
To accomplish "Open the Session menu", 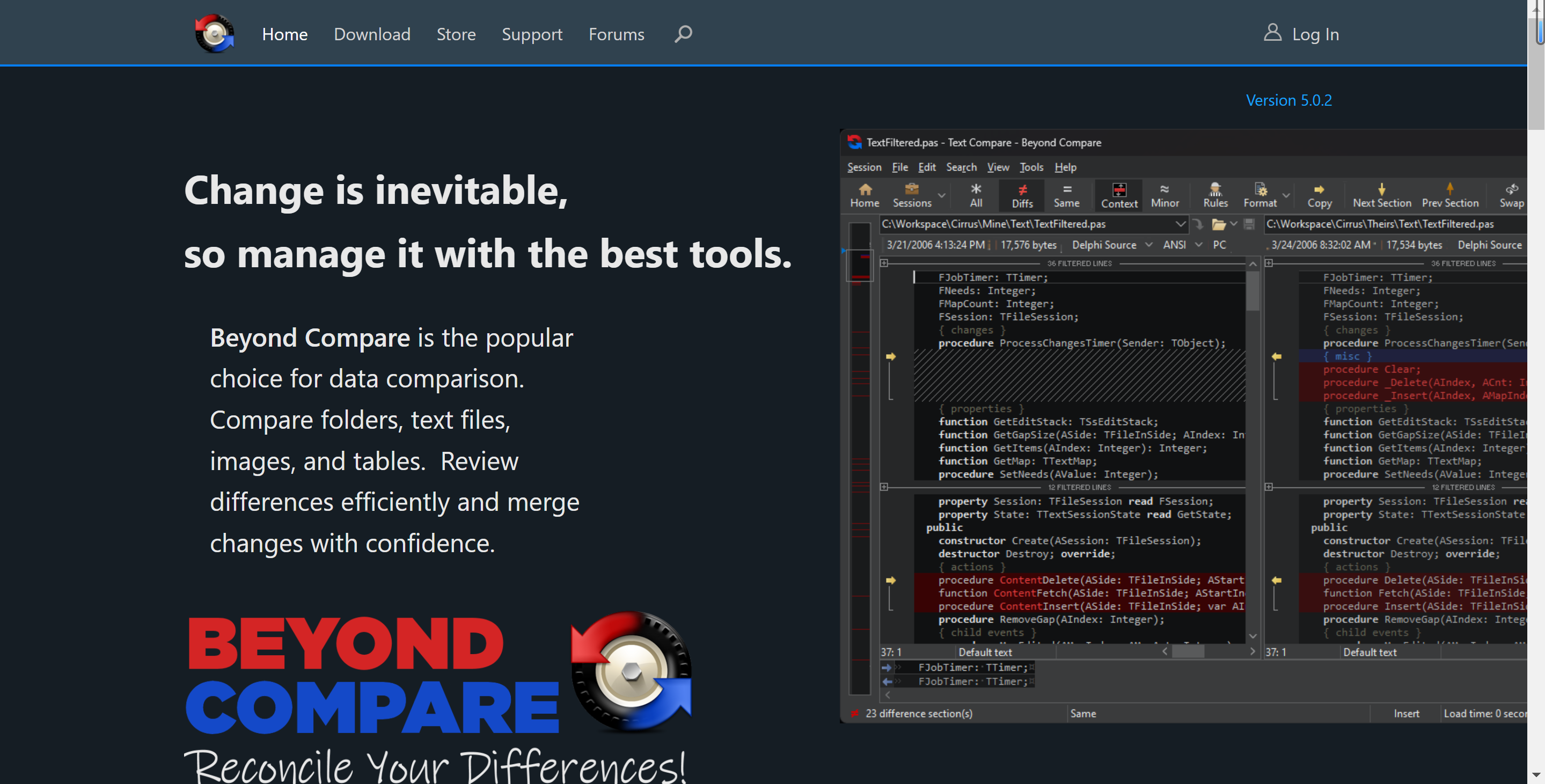I will point(863,167).
